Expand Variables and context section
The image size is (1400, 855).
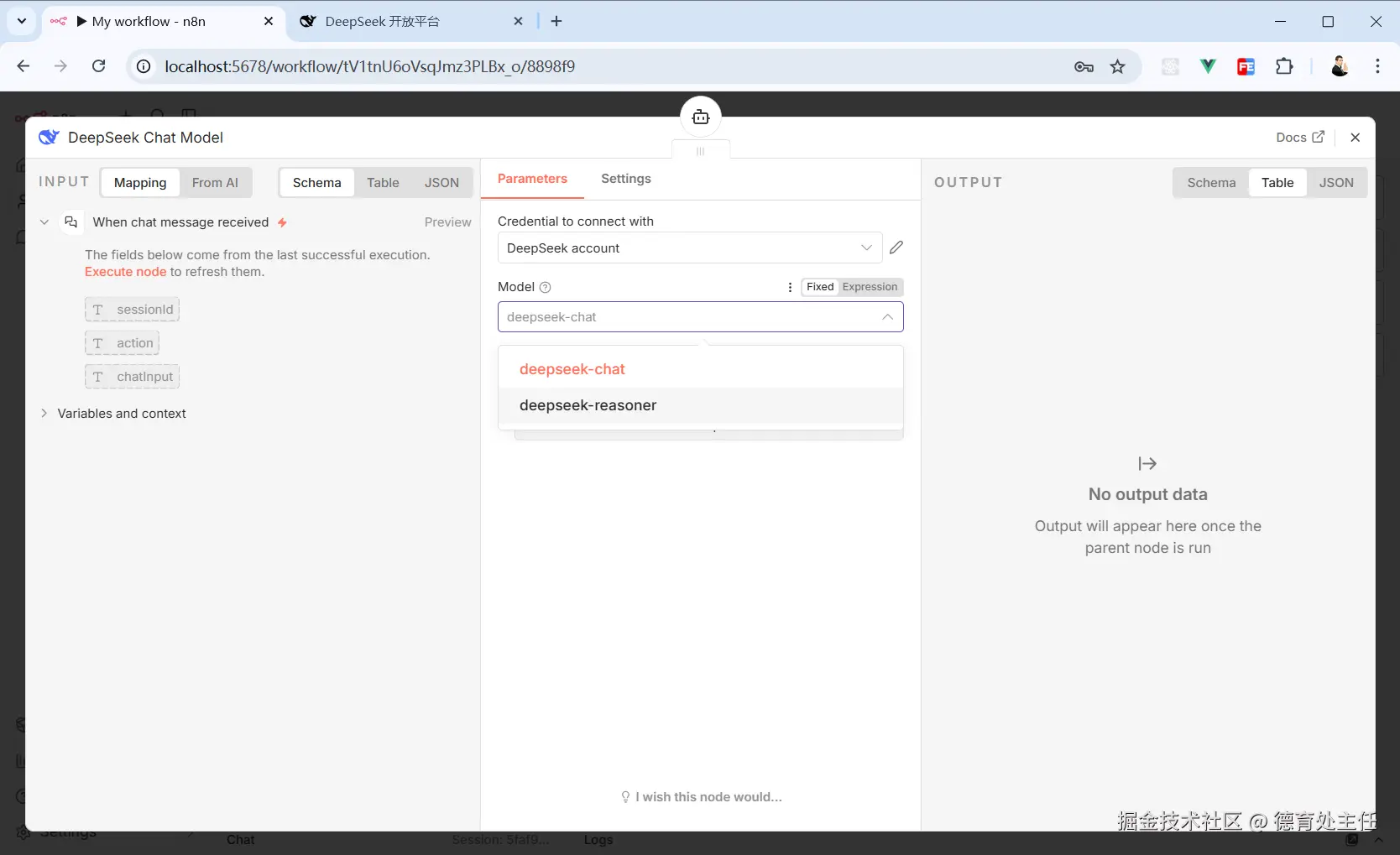point(44,414)
